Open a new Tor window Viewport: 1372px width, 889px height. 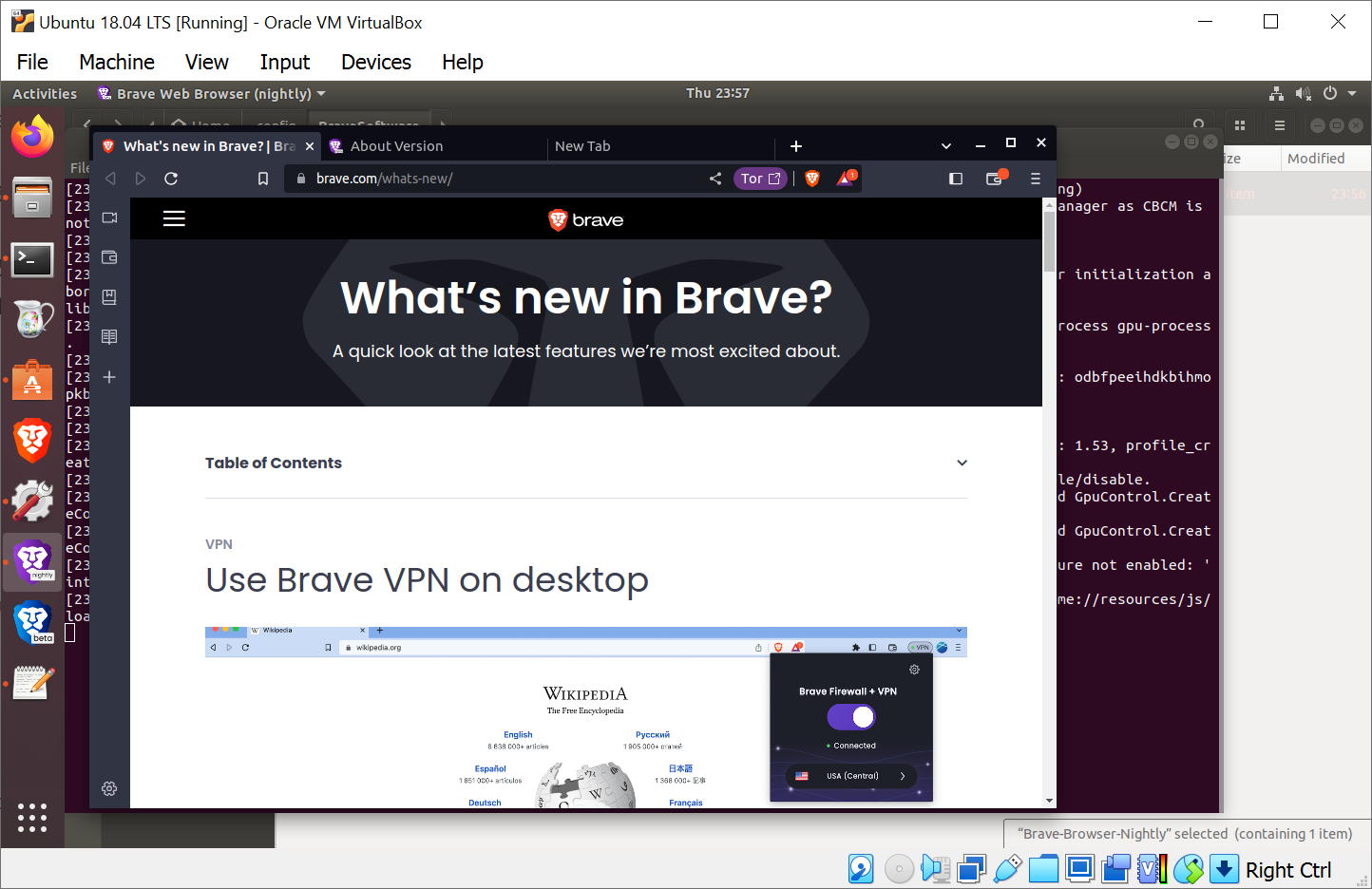tap(759, 178)
